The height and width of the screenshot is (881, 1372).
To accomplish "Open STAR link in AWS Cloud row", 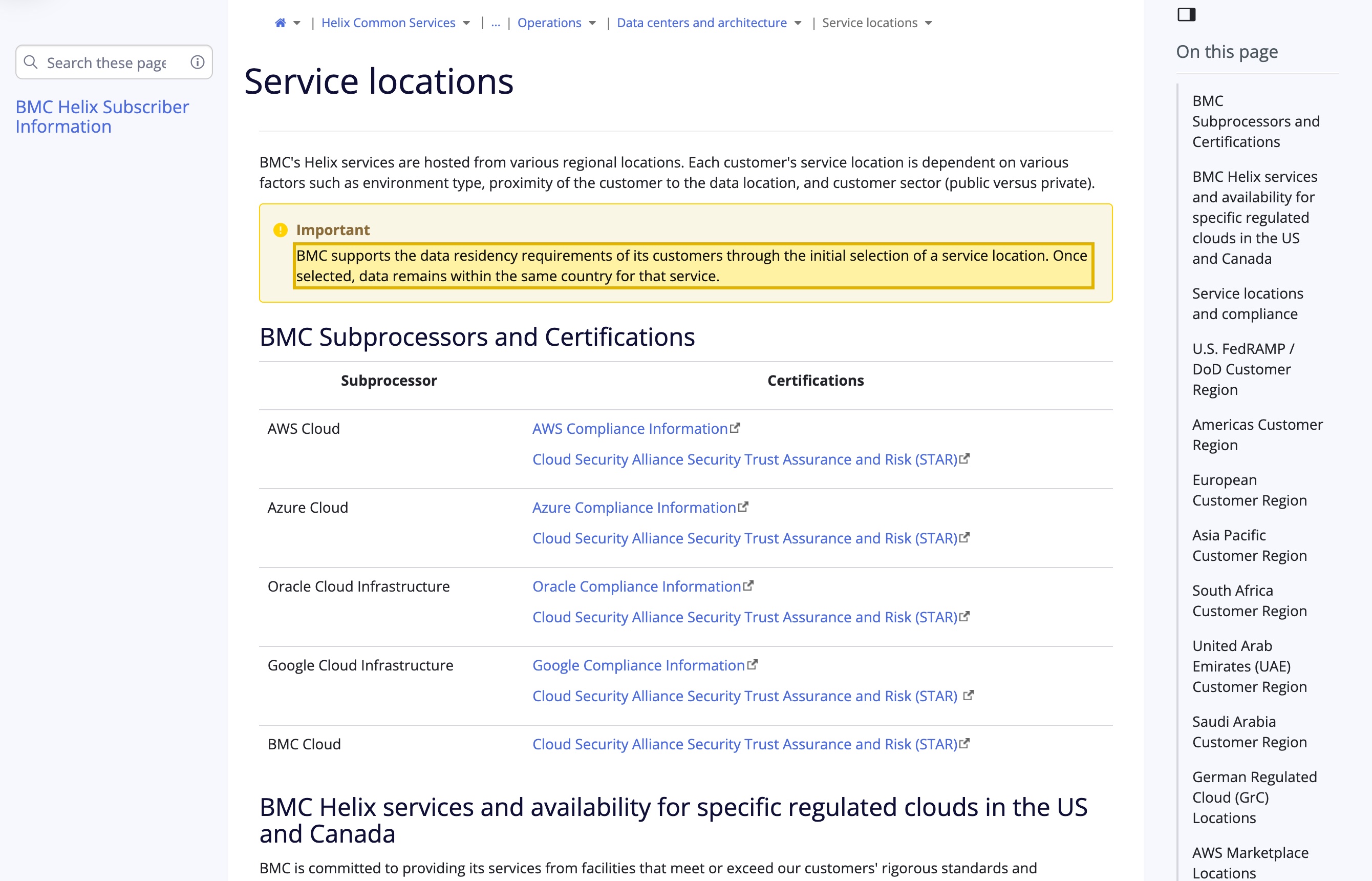I will [744, 459].
